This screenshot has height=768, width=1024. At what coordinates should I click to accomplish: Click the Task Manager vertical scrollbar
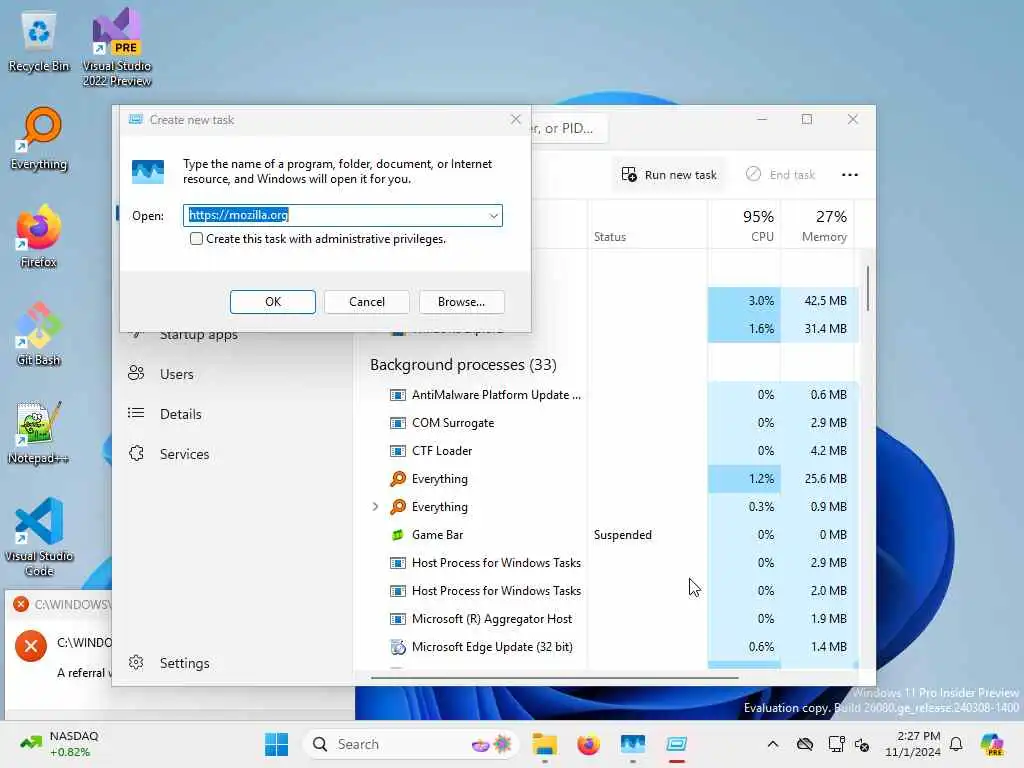click(x=867, y=288)
